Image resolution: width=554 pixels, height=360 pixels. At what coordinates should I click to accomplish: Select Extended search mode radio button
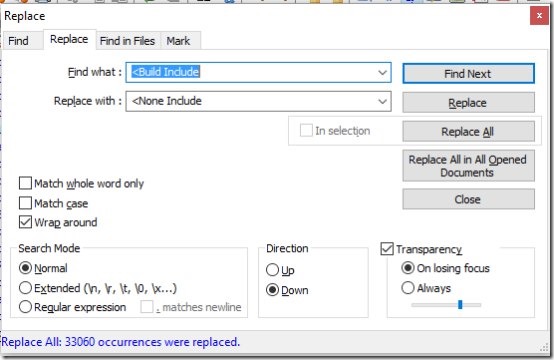point(25,288)
